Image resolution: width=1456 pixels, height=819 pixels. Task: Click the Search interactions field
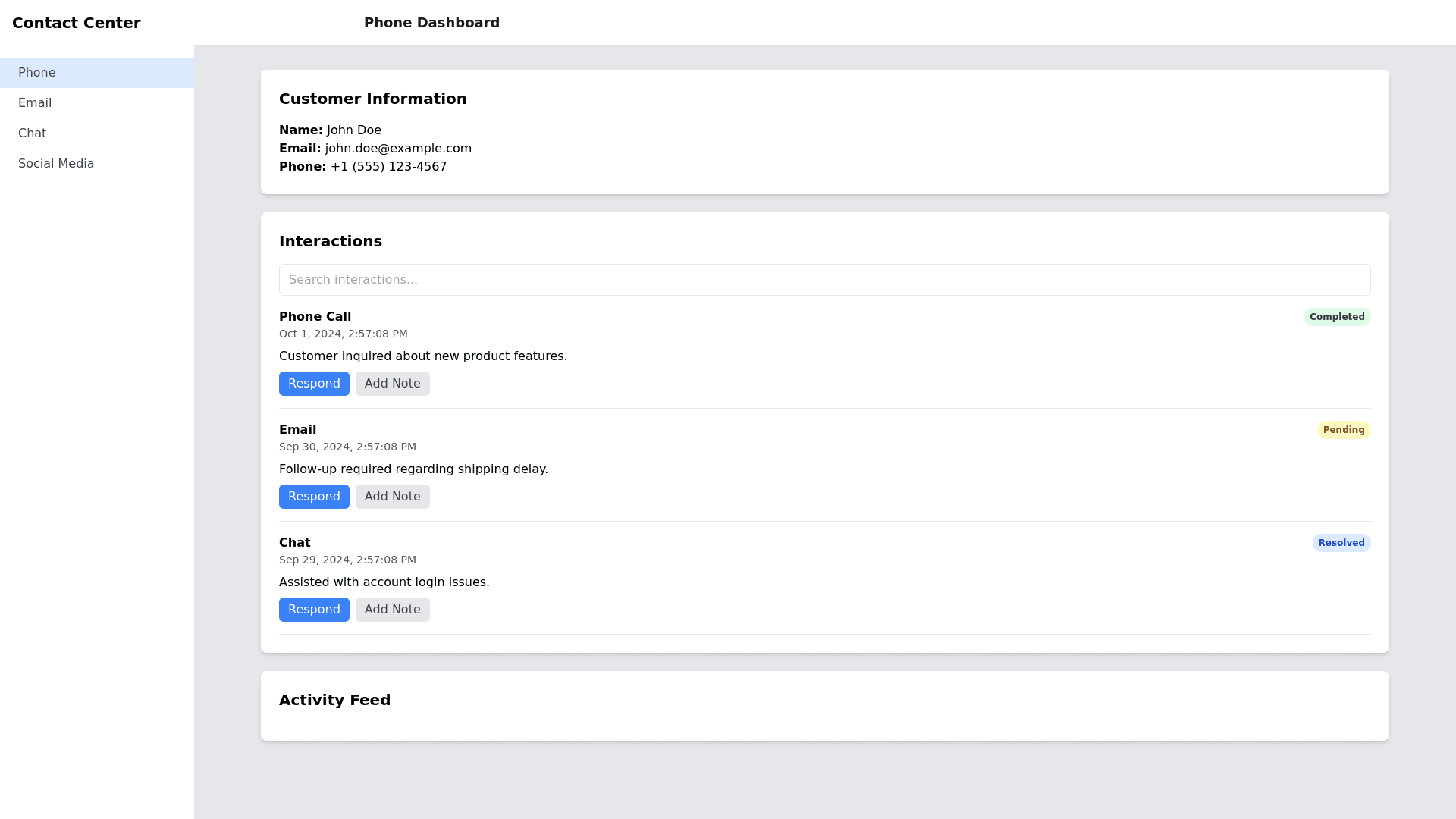824,280
